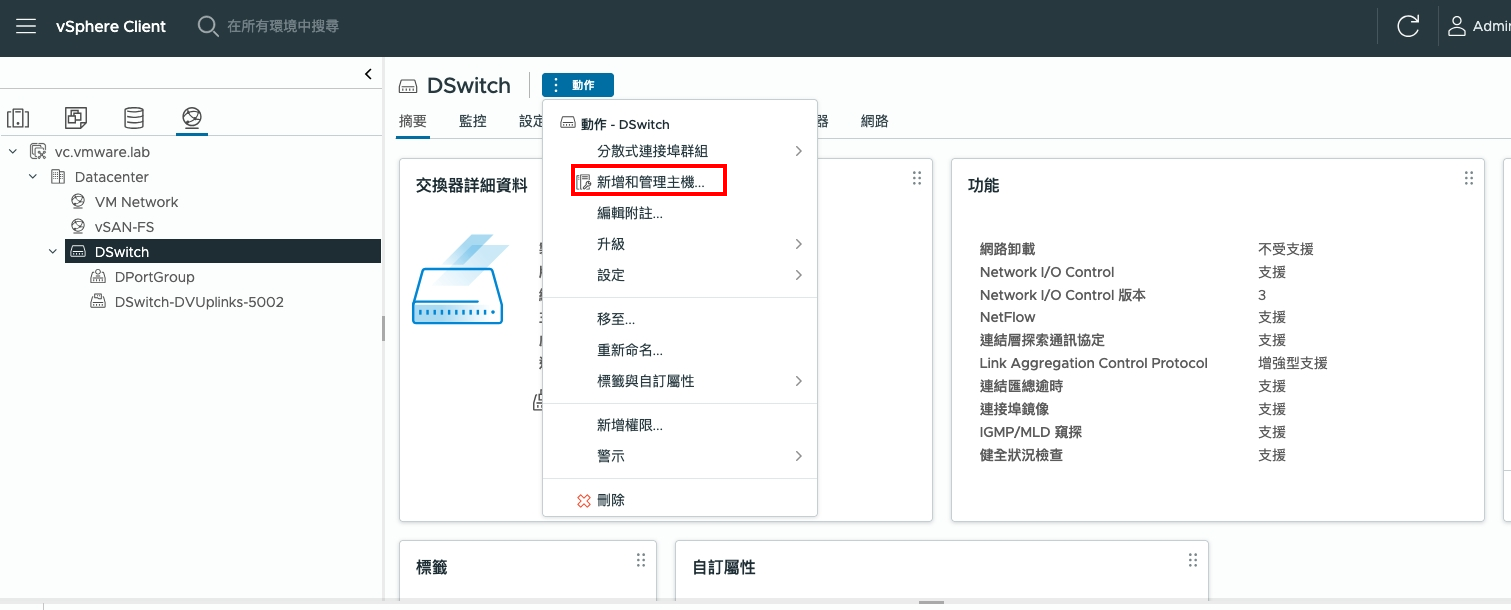
Task: Expand the 標籤與自訂屬性 submenu
Action: point(798,381)
